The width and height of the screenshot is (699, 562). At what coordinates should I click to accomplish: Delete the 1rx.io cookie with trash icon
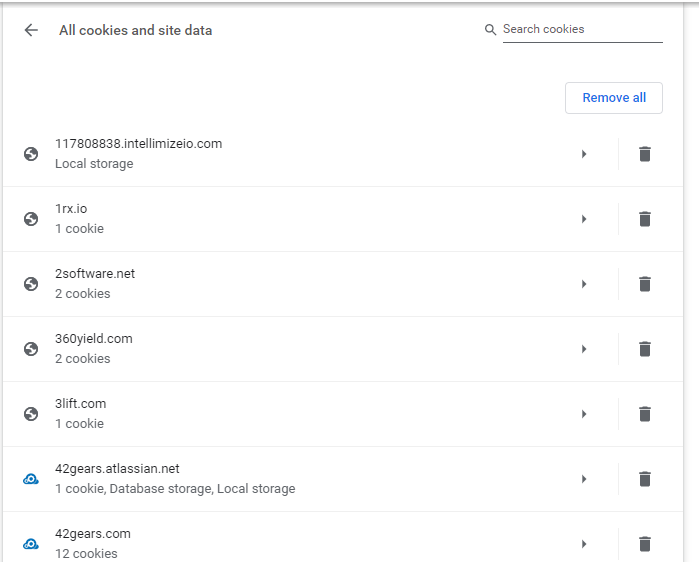[645, 219]
